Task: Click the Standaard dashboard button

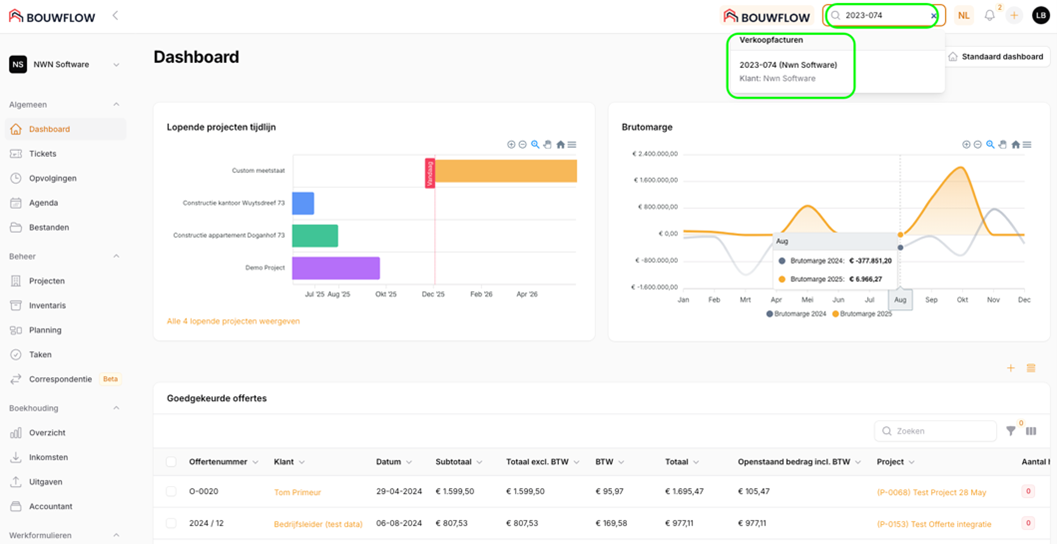Action: [x=995, y=57]
